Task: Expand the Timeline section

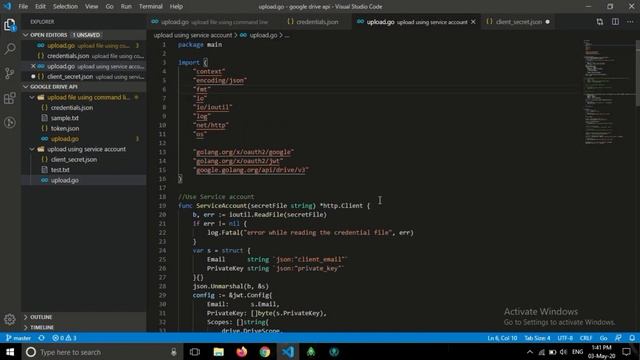Action: (x=84, y=327)
